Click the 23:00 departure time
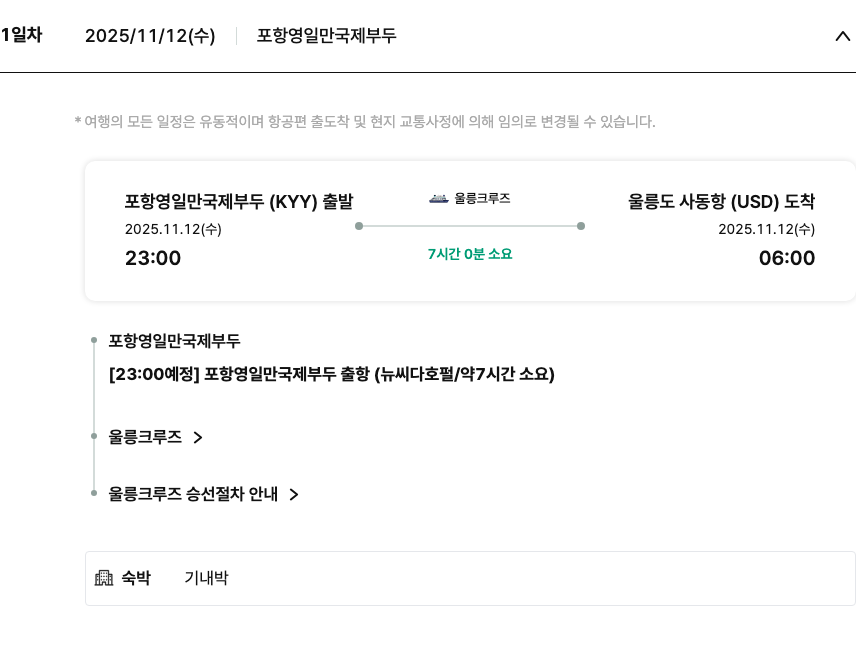This screenshot has height=646, width=856. click(153, 258)
